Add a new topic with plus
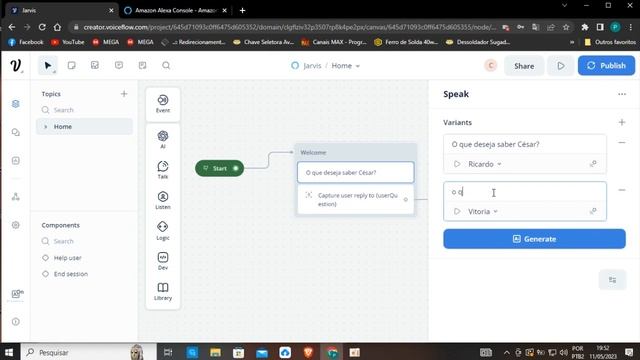640x360 pixels. click(124, 94)
